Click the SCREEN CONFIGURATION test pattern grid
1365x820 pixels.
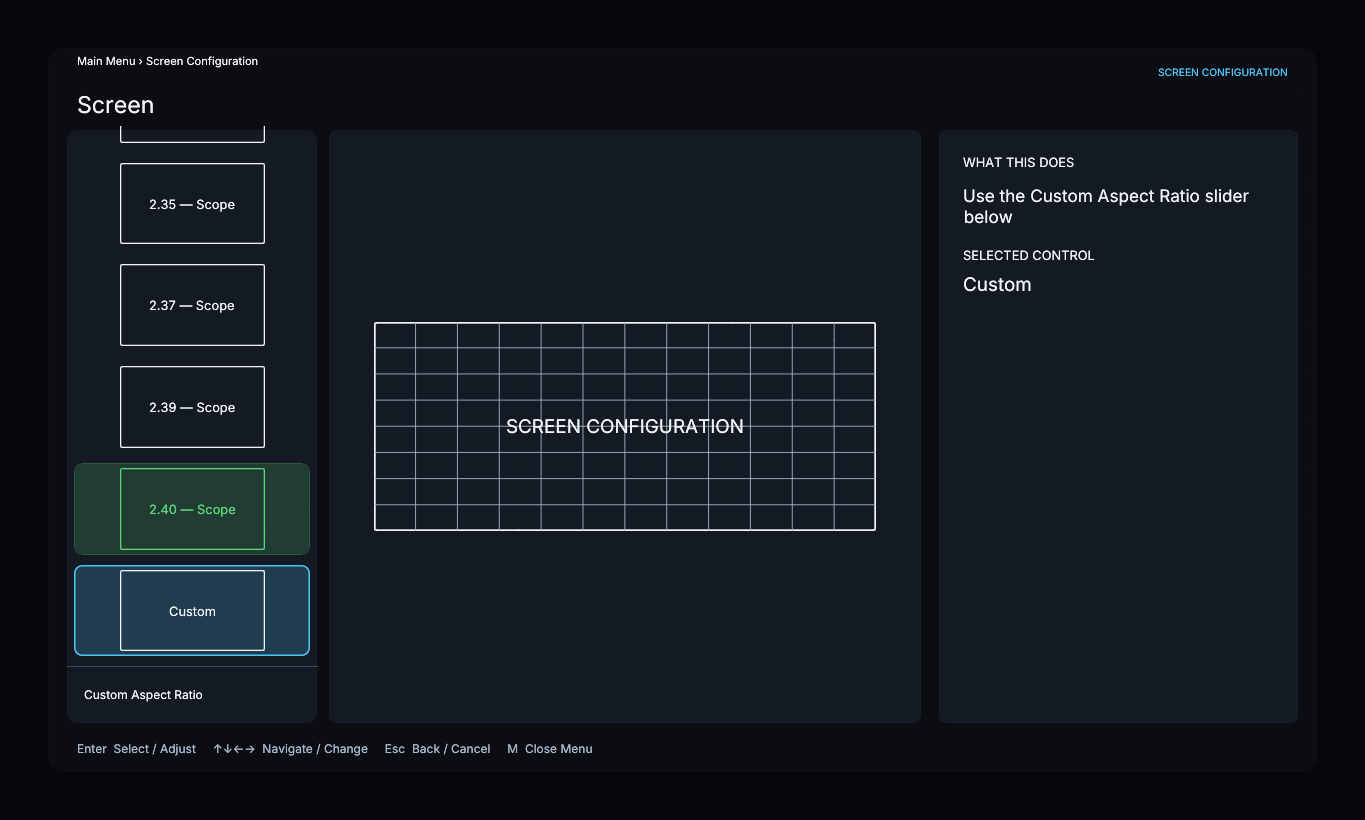click(625, 426)
